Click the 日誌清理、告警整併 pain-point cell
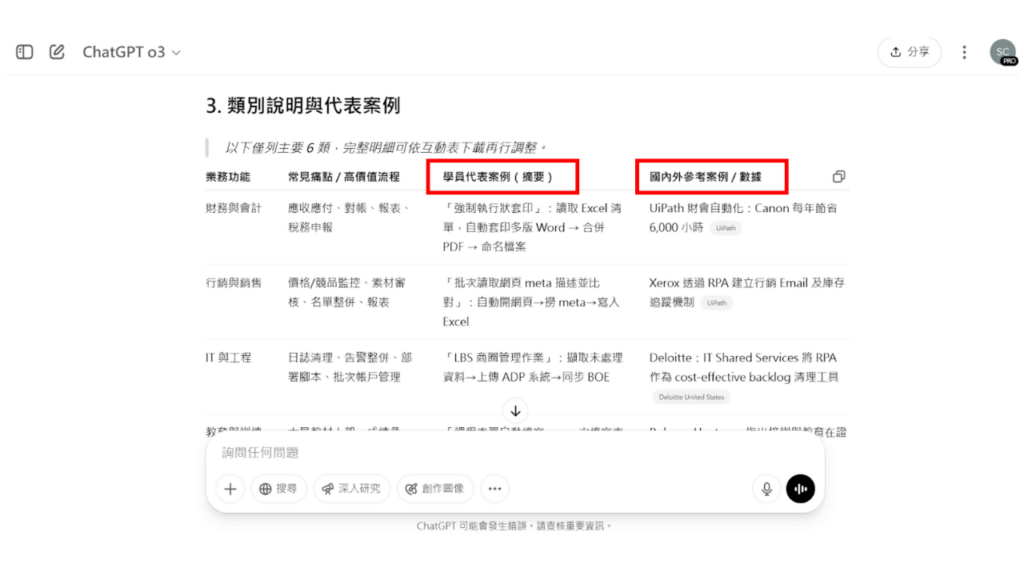Viewport: 1024px width, 576px height. click(350, 367)
